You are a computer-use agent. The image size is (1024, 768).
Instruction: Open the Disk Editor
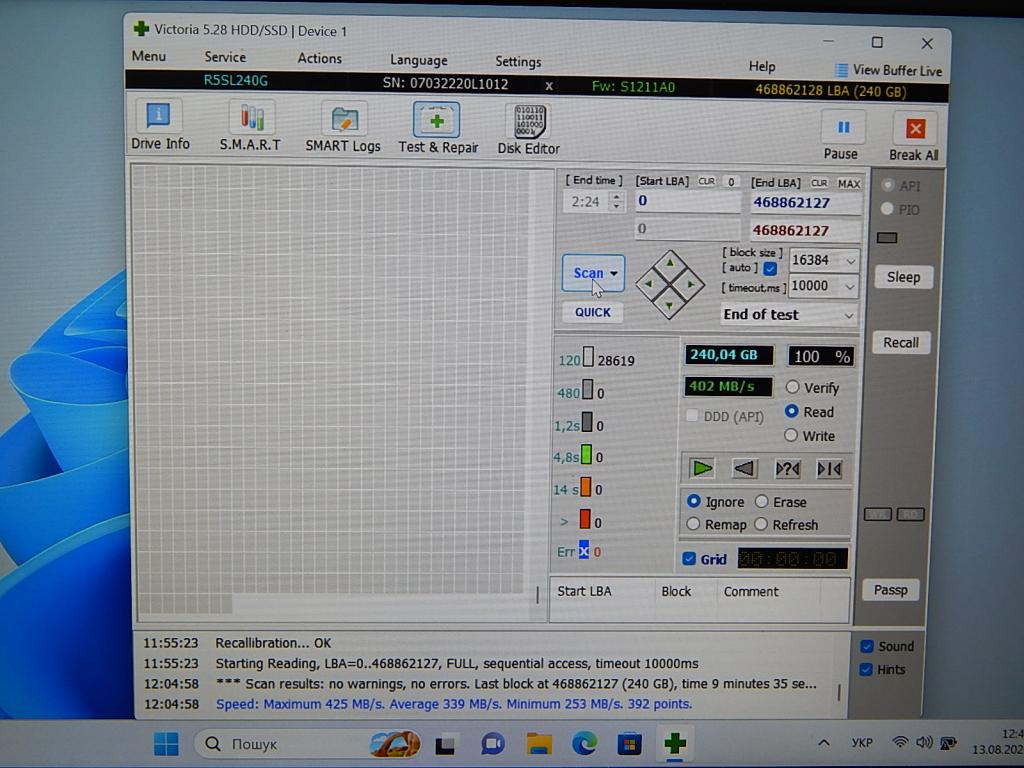[x=528, y=131]
